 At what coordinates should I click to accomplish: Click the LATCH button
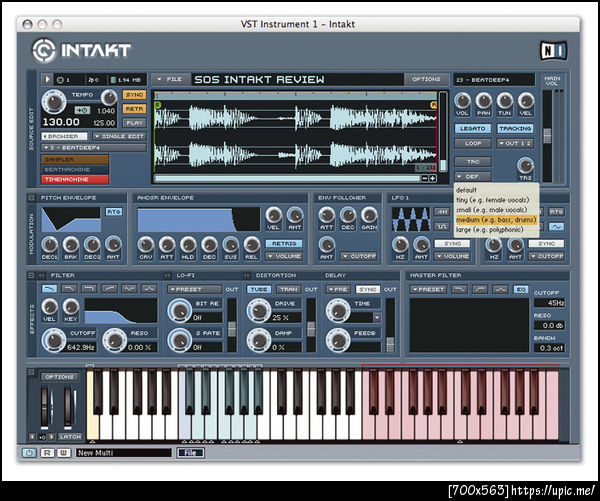click(71, 436)
